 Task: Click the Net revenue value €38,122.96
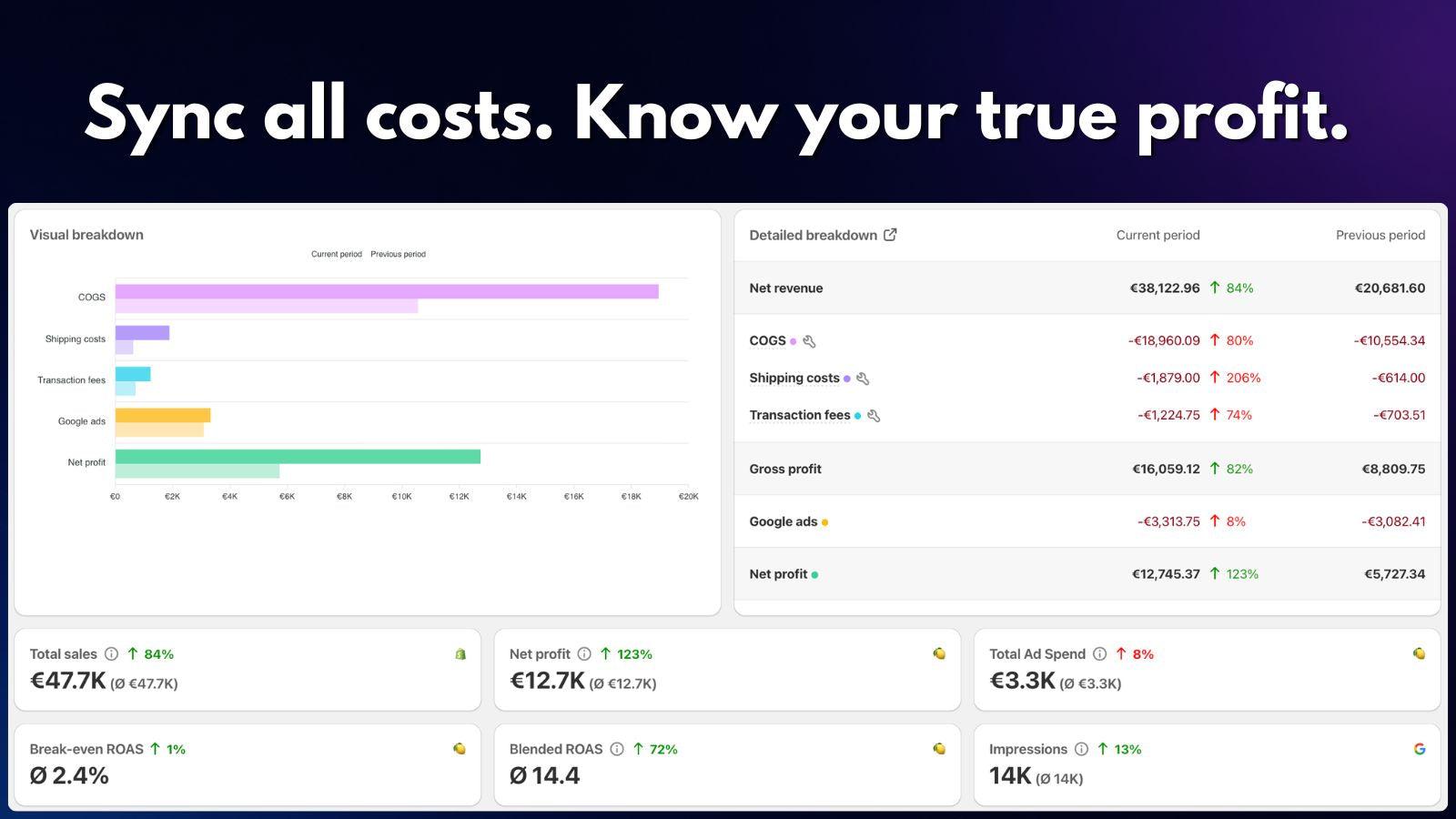(x=1165, y=288)
